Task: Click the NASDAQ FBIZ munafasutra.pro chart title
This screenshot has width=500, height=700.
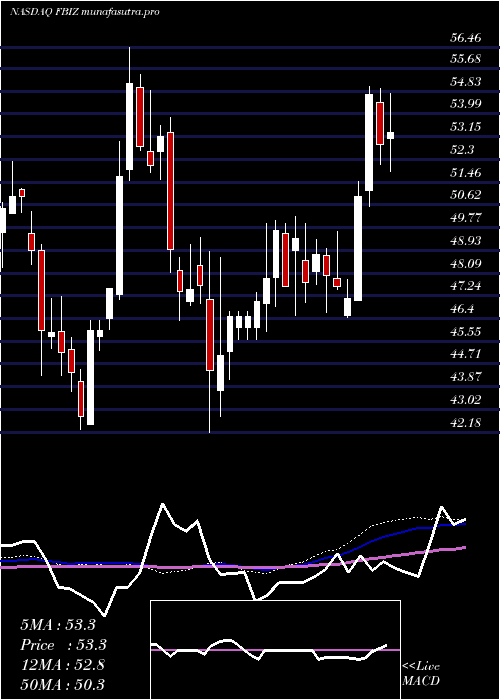Action: (84, 12)
